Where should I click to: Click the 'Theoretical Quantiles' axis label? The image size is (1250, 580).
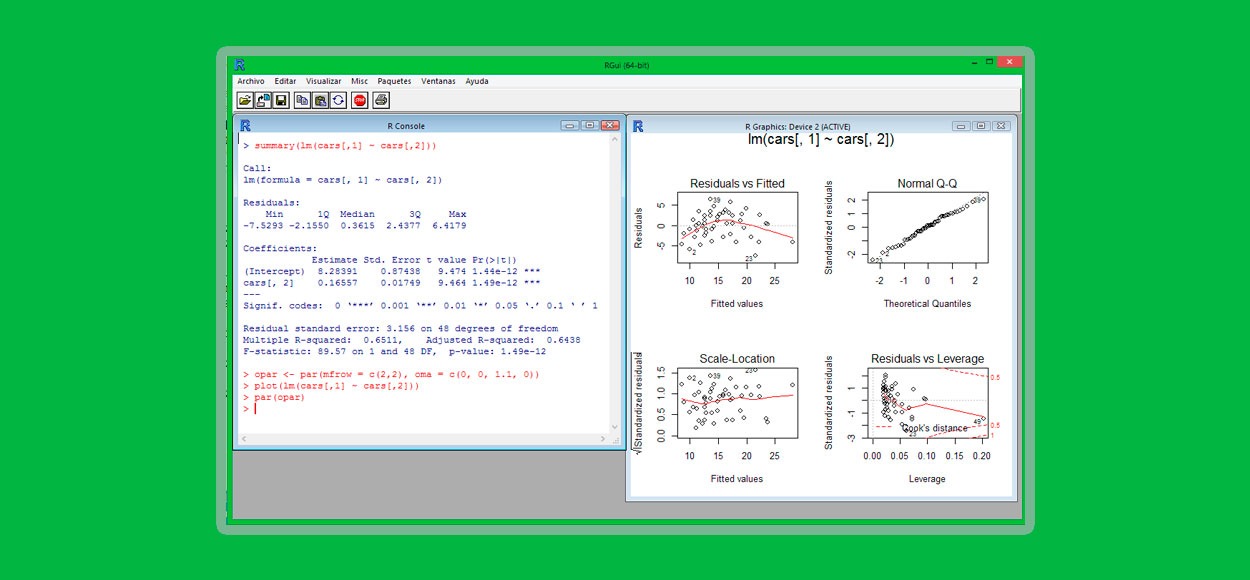click(927, 304)
